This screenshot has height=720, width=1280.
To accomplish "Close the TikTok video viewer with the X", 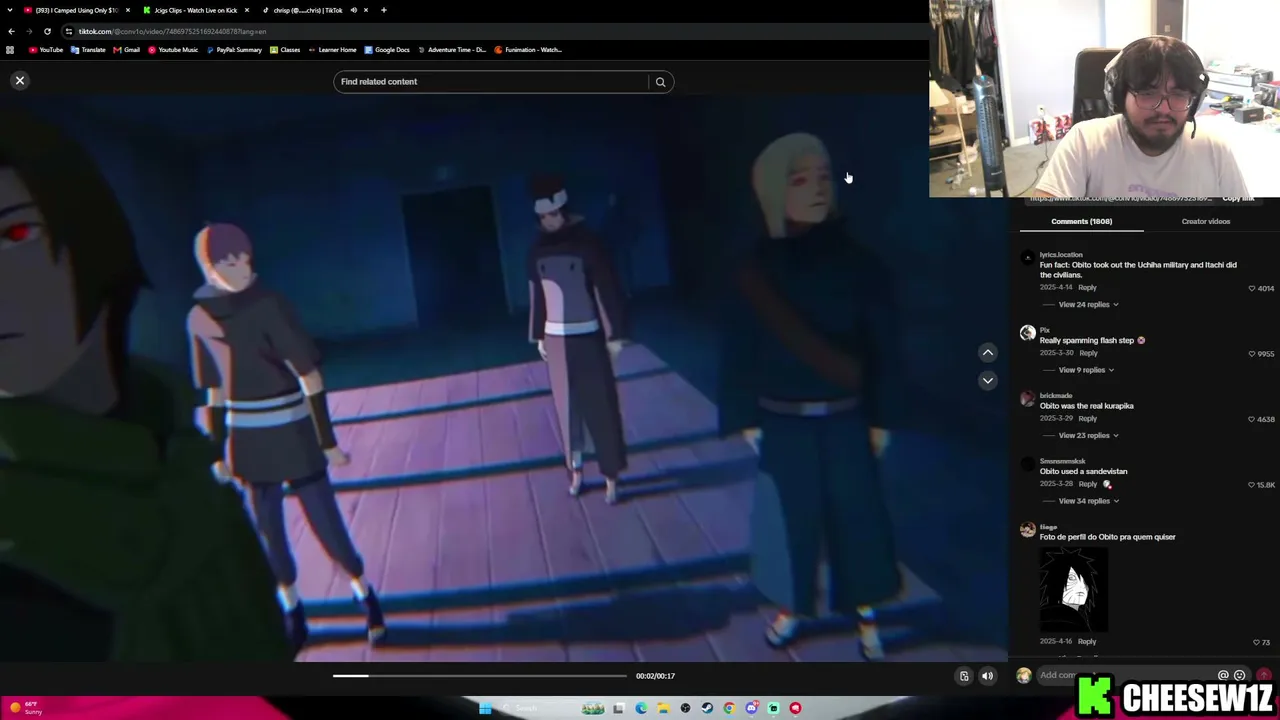I will click(x=19, y=80).
